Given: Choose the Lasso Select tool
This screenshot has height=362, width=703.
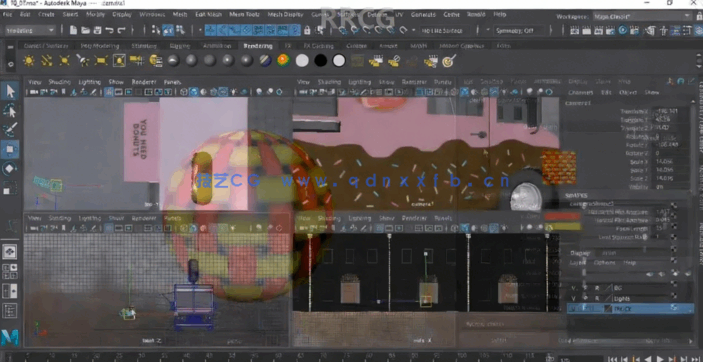Looking at the screenshot, I should click(10, 111).
